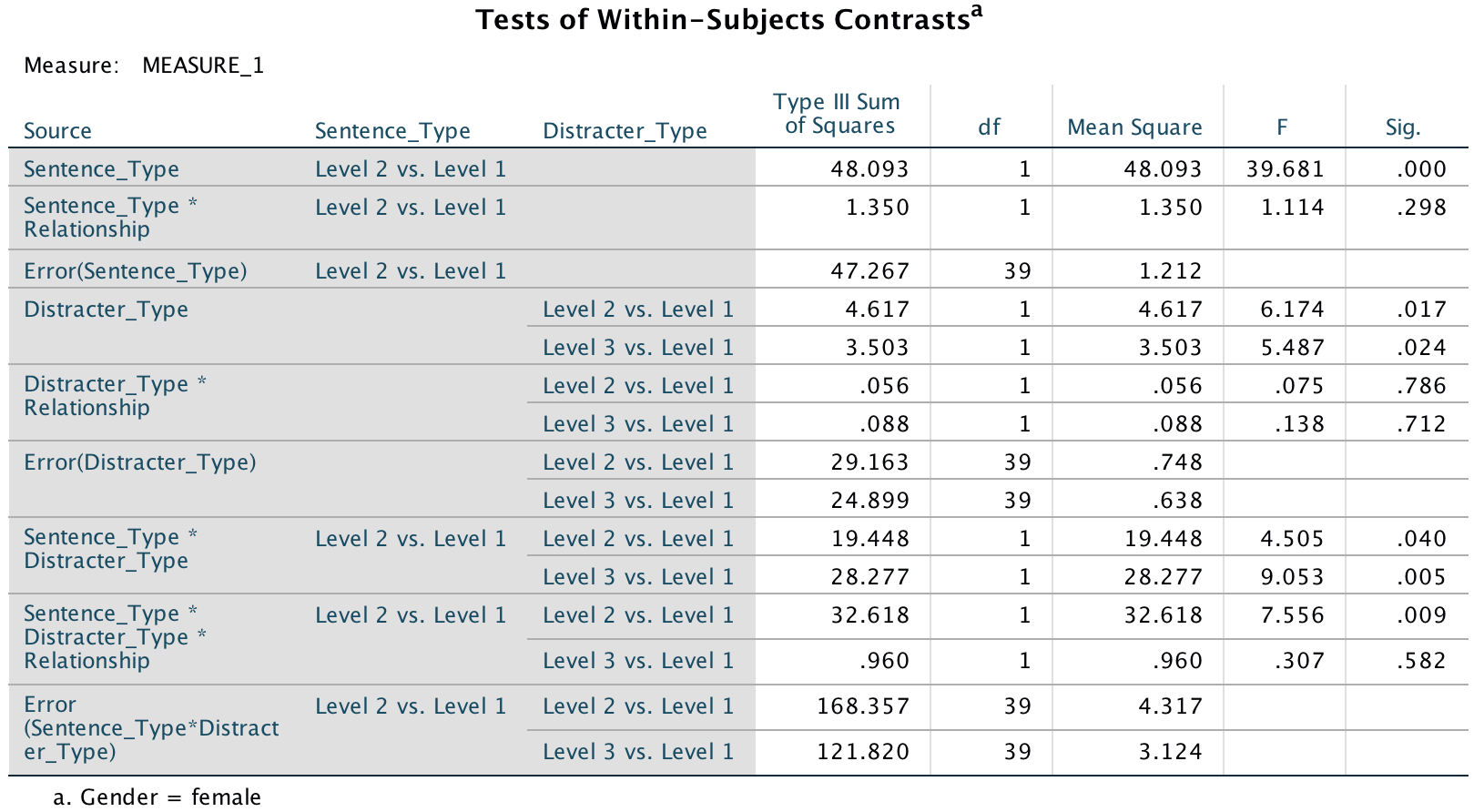Click the "Distracter_Type" column header
1484x812 pixels.
625,131
